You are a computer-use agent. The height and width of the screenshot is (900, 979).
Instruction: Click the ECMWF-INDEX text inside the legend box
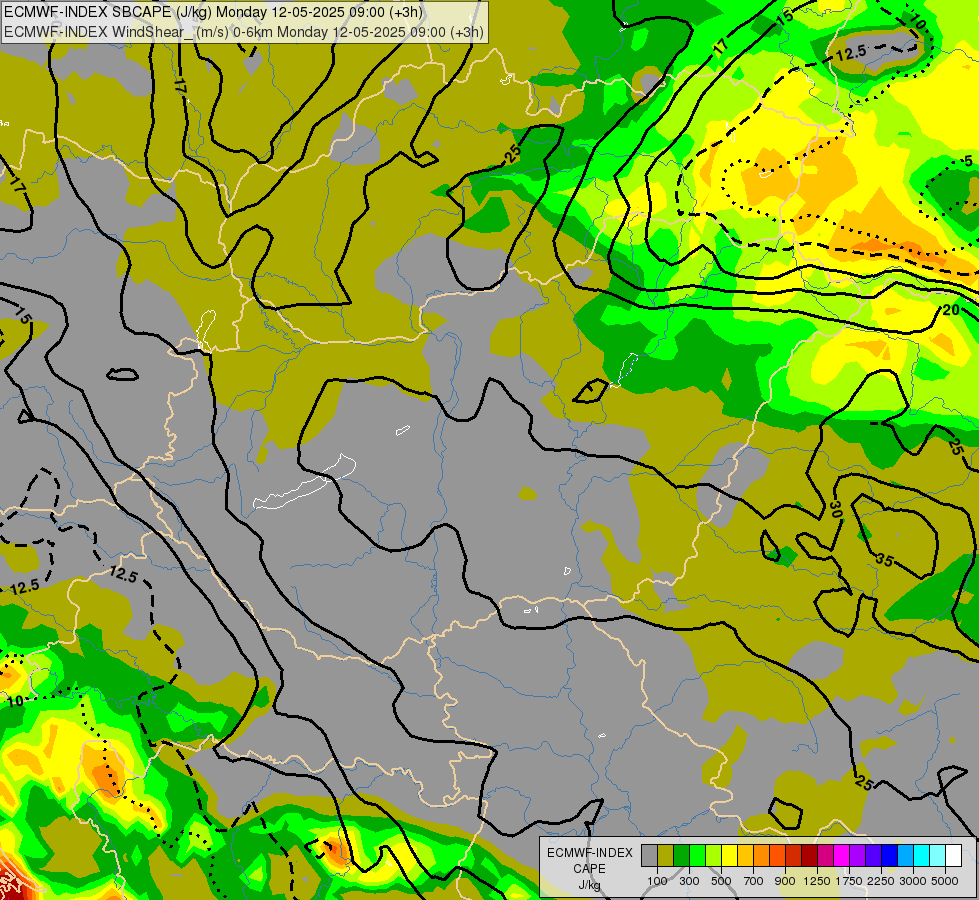(590, 853)
